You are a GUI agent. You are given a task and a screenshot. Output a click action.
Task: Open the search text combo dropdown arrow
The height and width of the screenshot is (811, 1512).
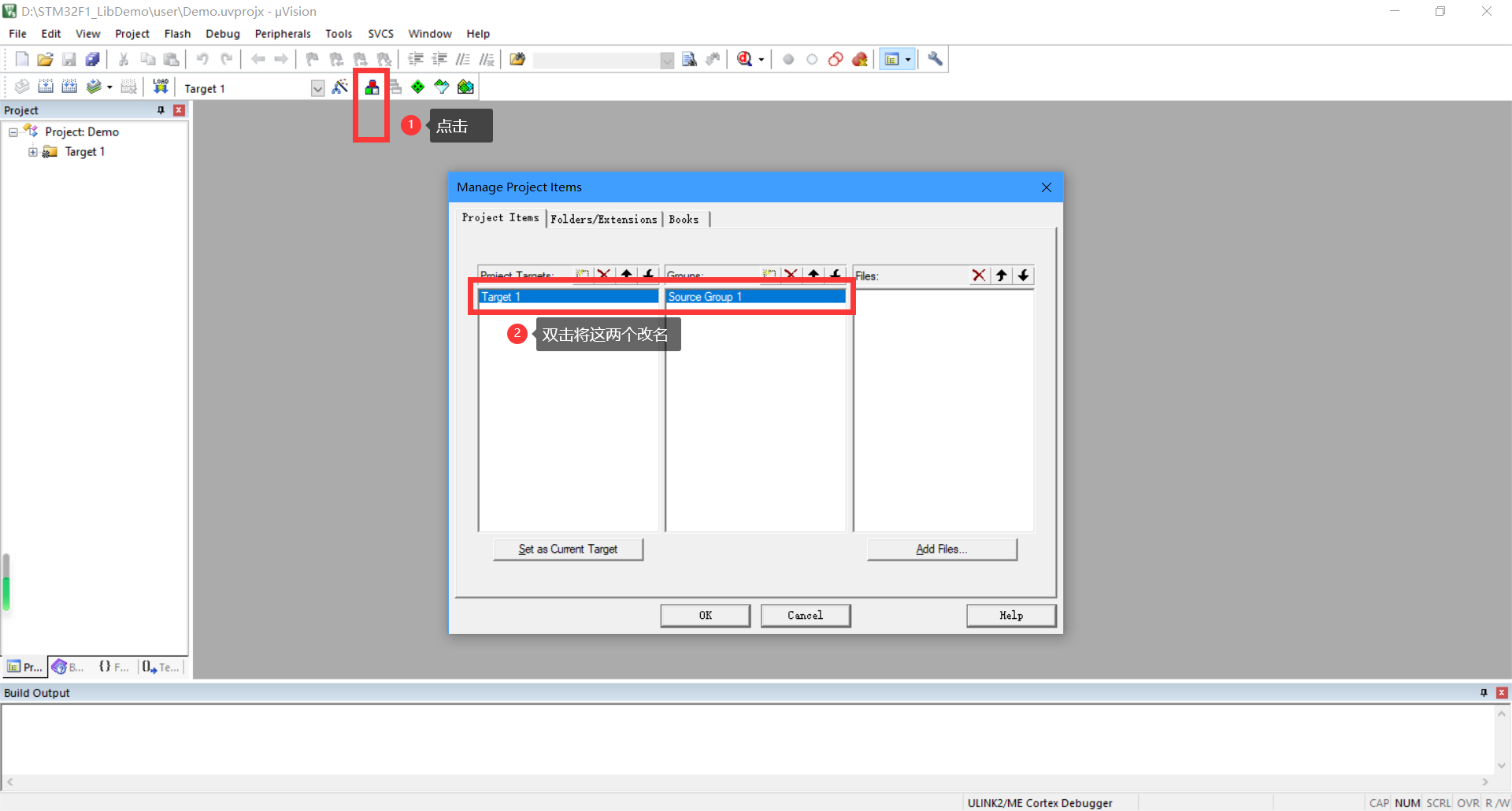tap(667, 61)
